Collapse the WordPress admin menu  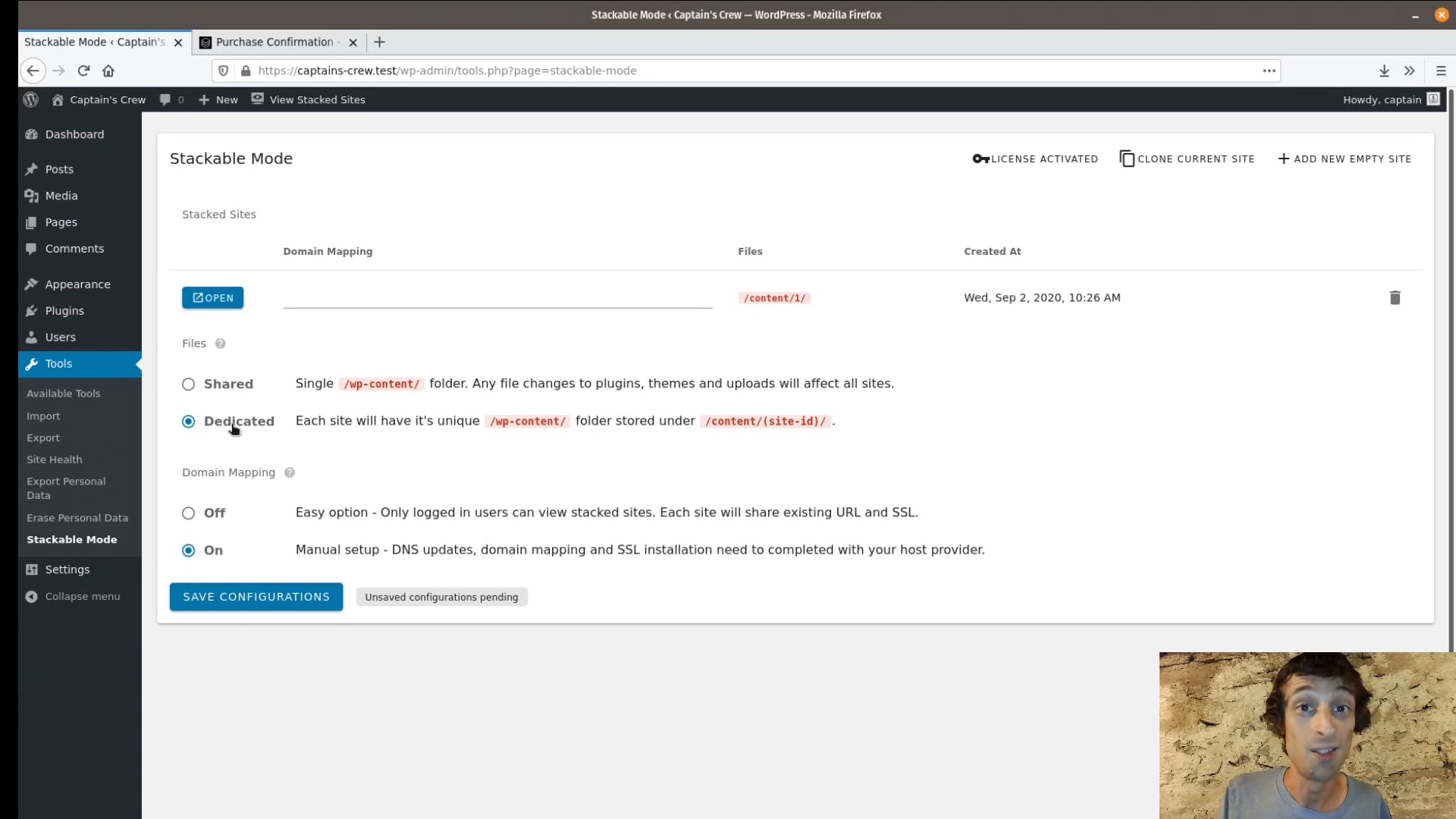click(x=73, y=596)
